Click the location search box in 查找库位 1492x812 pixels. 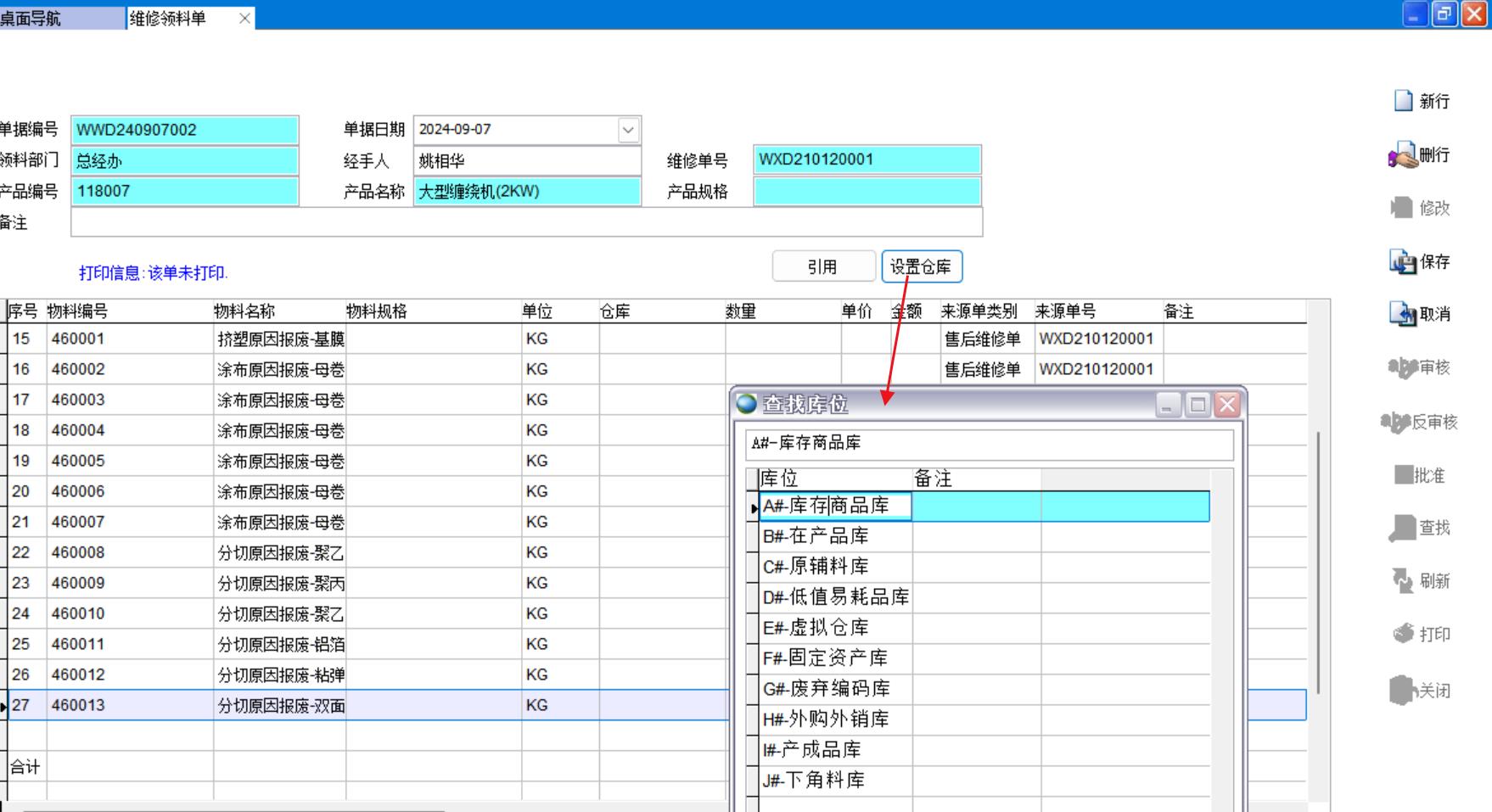(989, 444)
